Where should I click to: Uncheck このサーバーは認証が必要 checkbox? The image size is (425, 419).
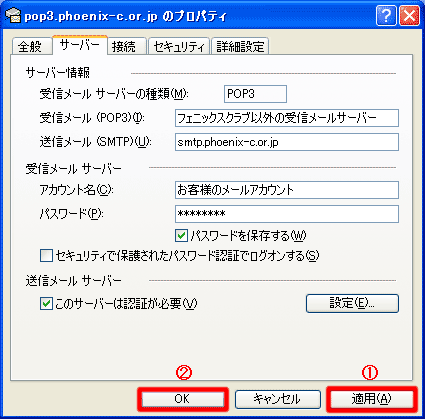coord(46,304)
